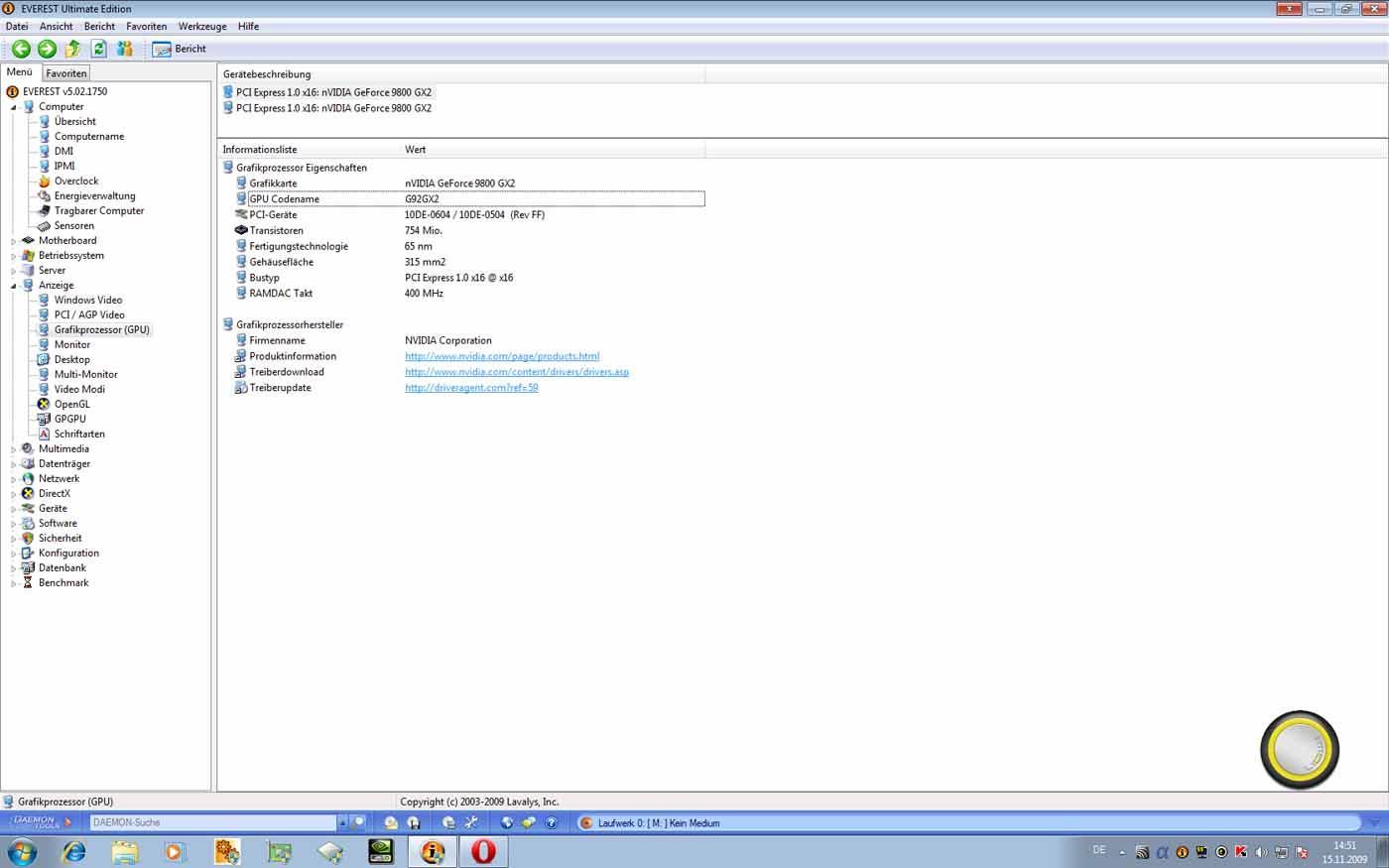Switch to the Menü tab

click(x=20, y=72)
